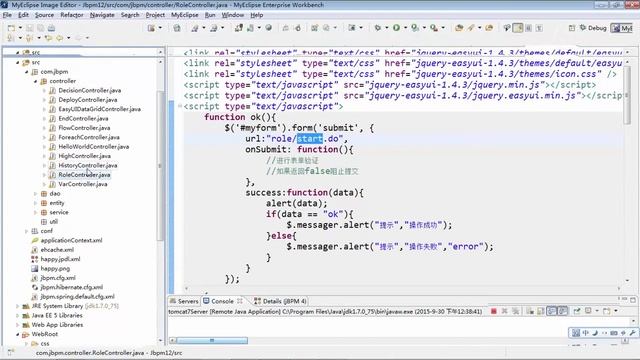Open the Navigate menu
This screenshot has height=360, width=640.
pos(102,15)
